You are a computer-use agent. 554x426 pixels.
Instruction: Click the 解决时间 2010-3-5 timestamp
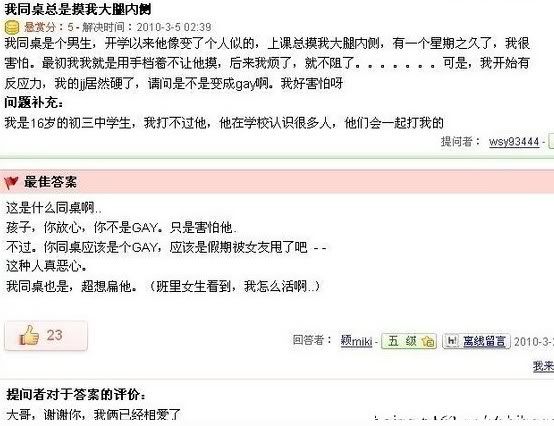pos(147,27)
